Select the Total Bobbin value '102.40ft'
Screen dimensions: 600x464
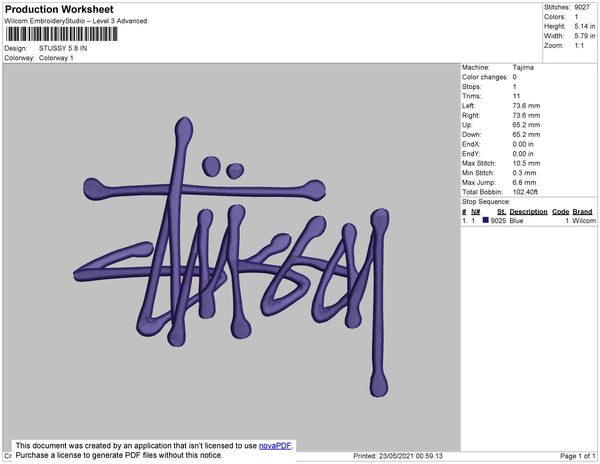point(525,192)
